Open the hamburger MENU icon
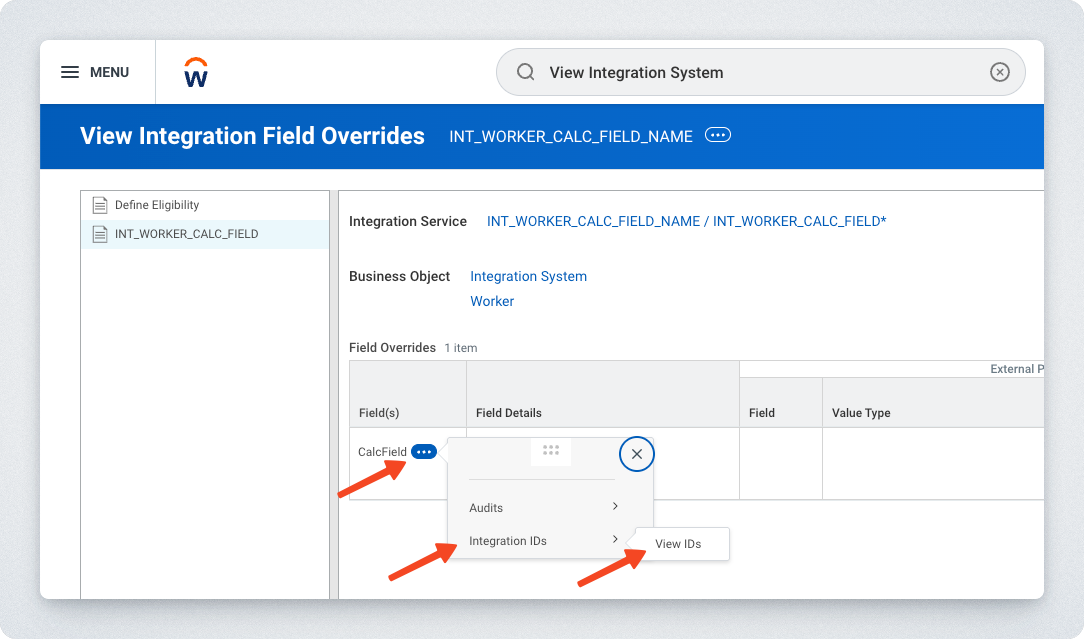 70,72
